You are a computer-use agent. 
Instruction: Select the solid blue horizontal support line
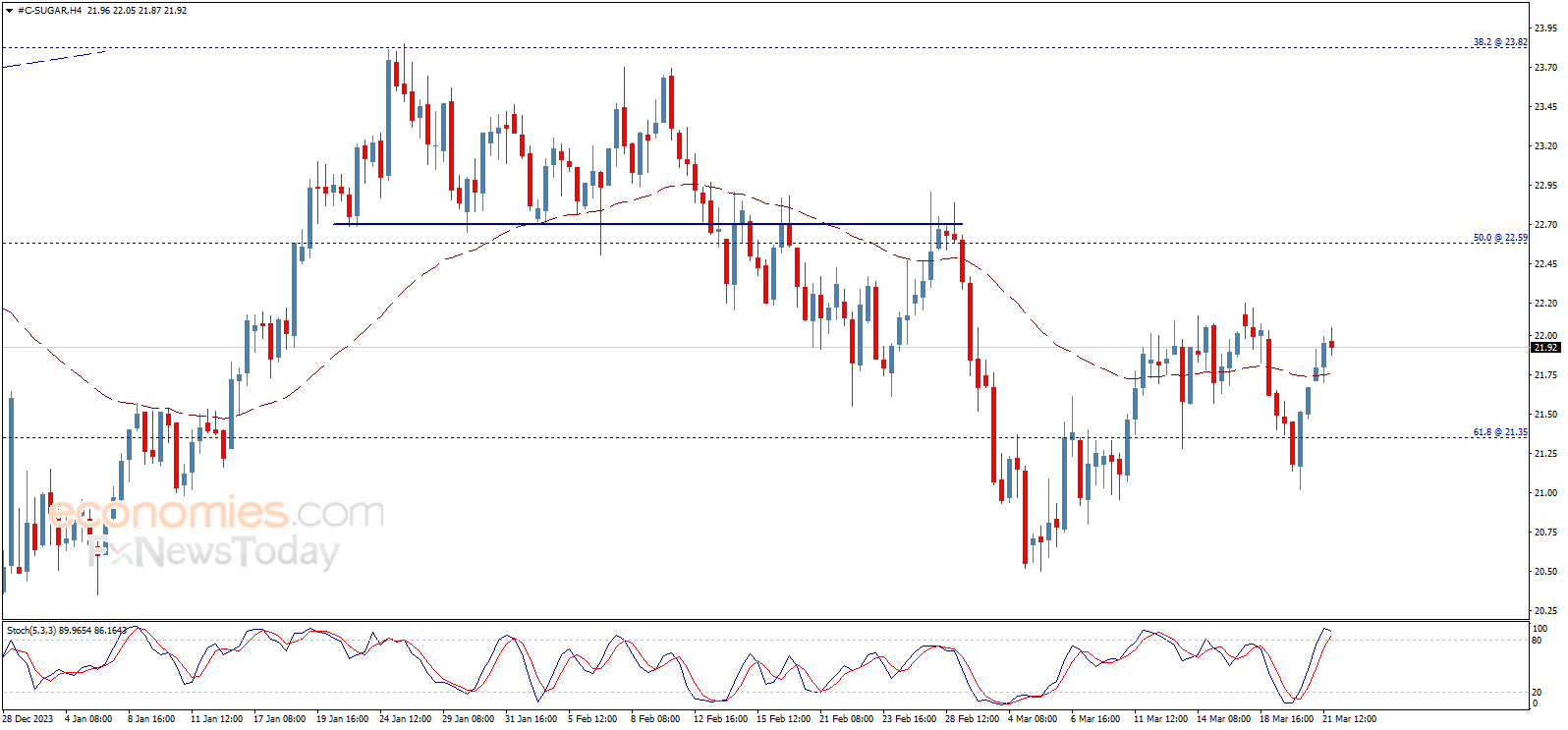tap(648, 224)
